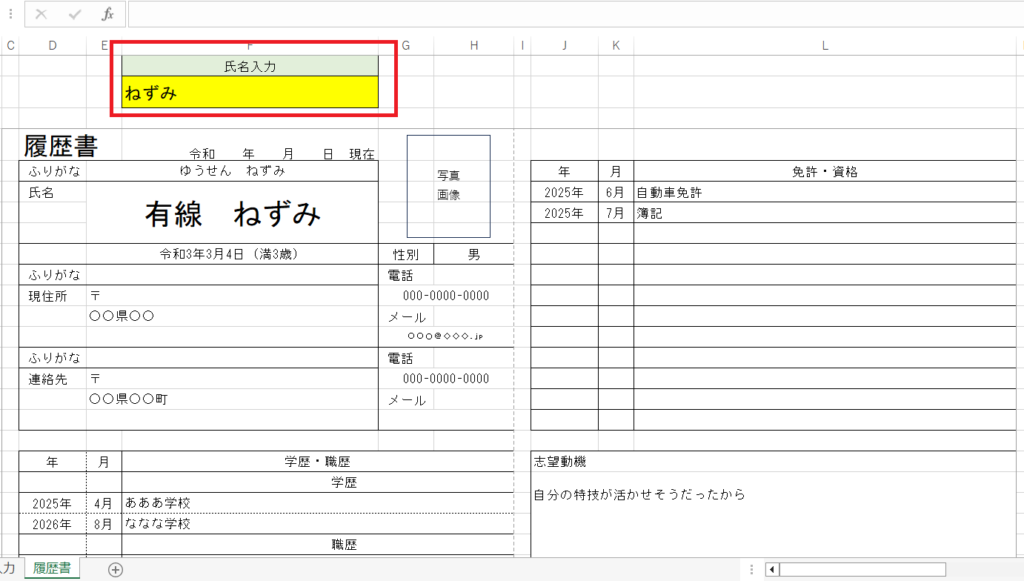Select the yellow ねずみ name input cell

(250, 93)
